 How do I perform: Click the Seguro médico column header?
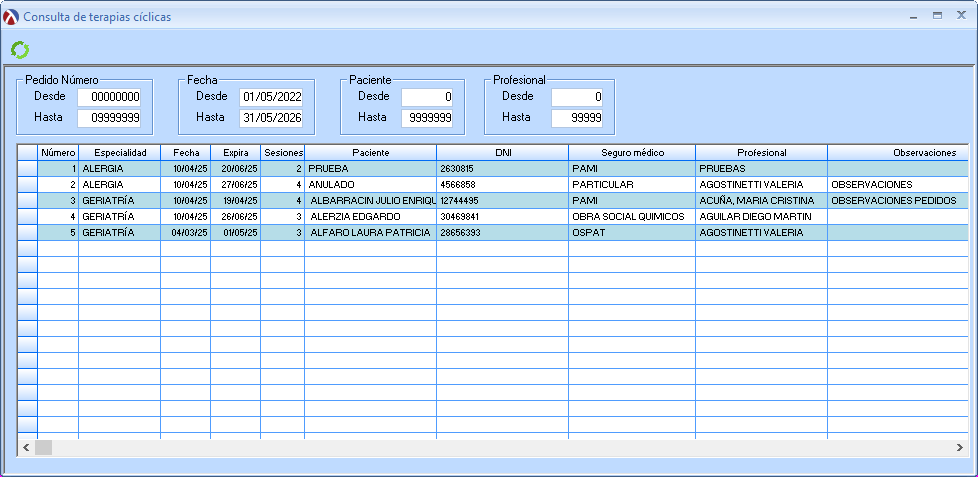(632, 153)
